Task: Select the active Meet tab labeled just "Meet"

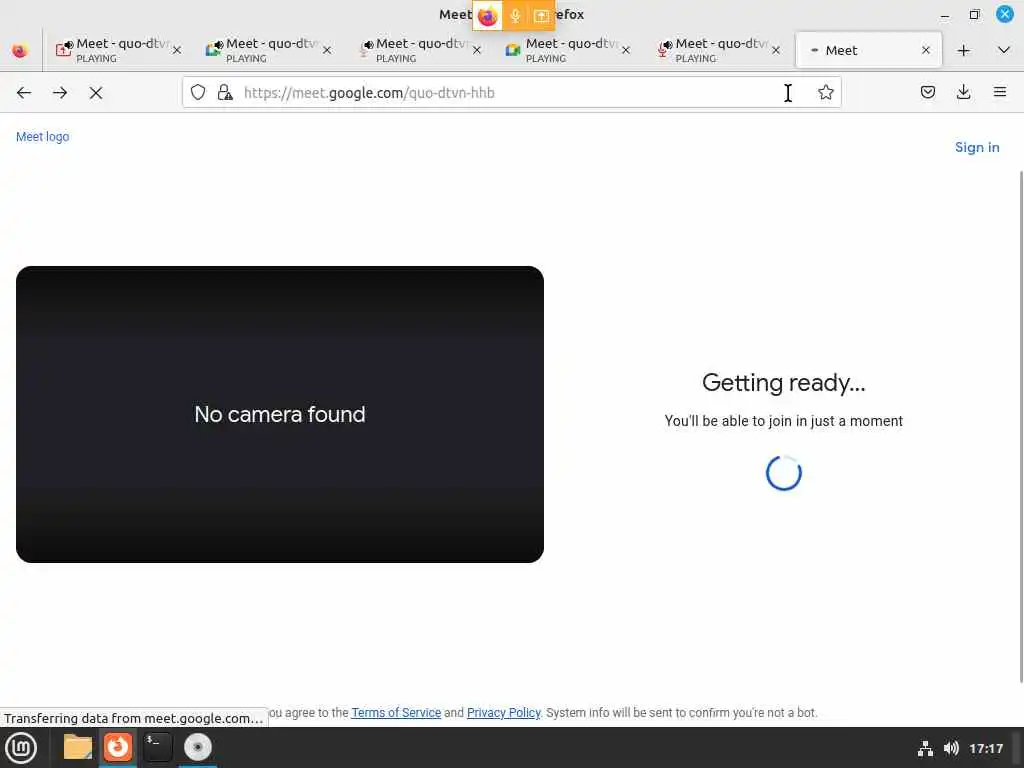Action: click(x=869, y=50)
